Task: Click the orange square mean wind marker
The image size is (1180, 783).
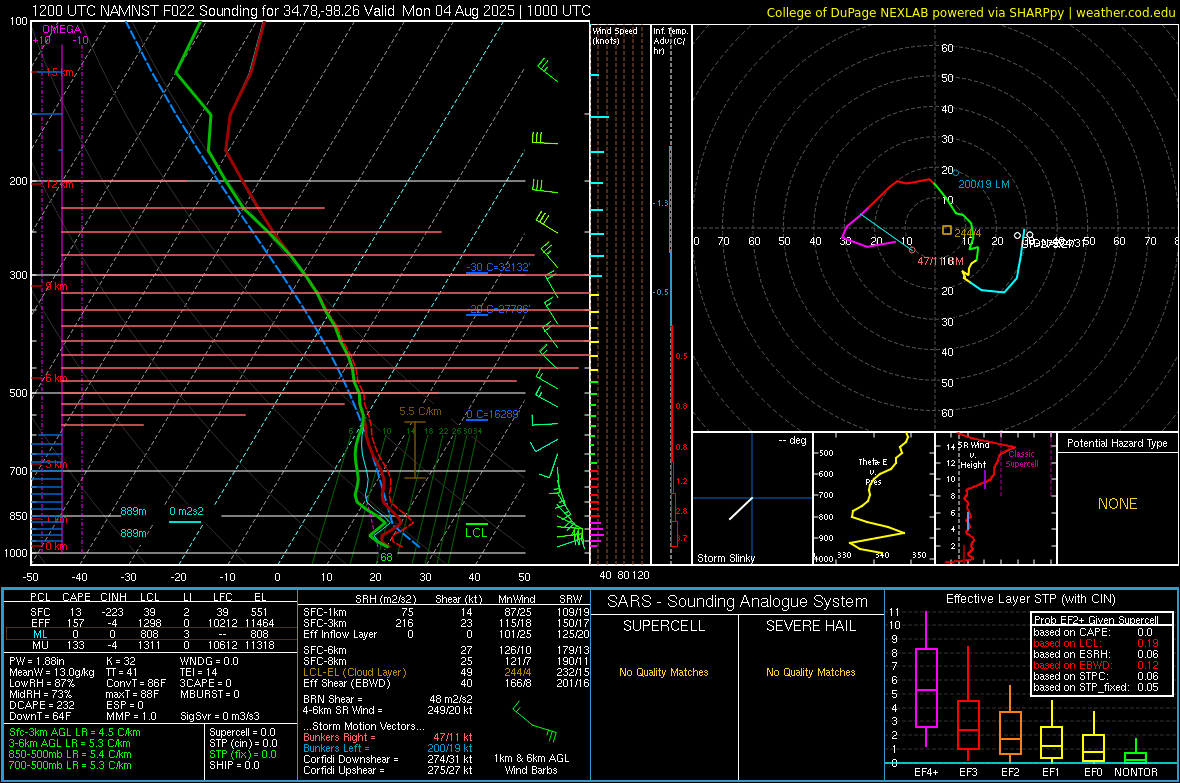Action: tap(947, 230)
